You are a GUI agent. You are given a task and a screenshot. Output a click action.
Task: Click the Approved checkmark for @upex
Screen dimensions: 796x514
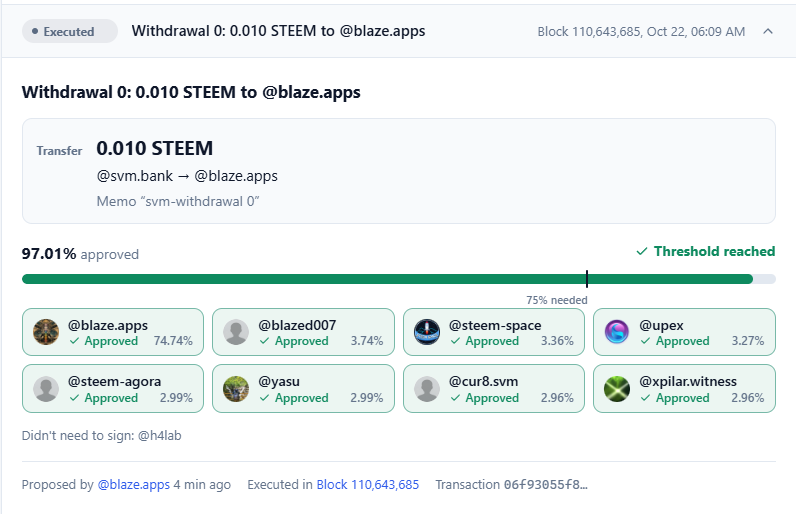[645, 341]
